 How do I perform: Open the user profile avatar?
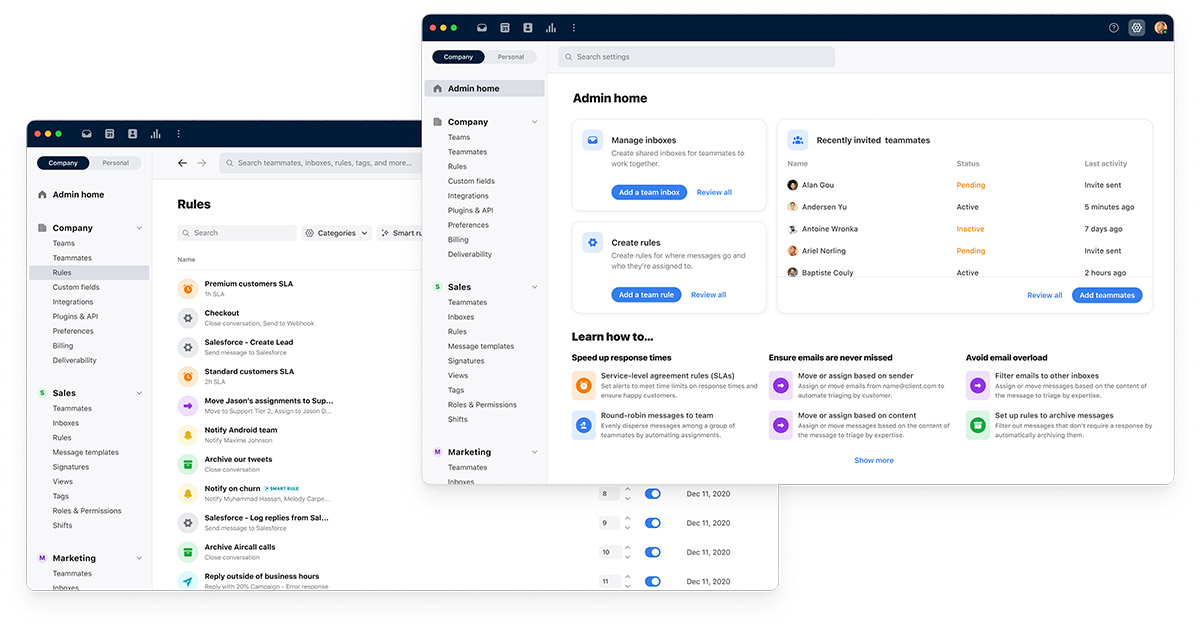[x=1161, y=28]
